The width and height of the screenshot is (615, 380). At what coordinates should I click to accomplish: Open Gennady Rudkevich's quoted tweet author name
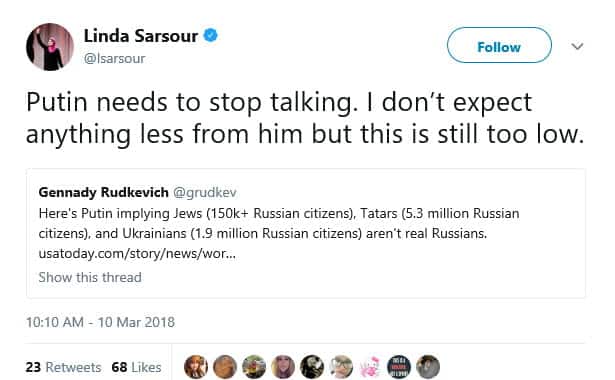coord(104,192)
